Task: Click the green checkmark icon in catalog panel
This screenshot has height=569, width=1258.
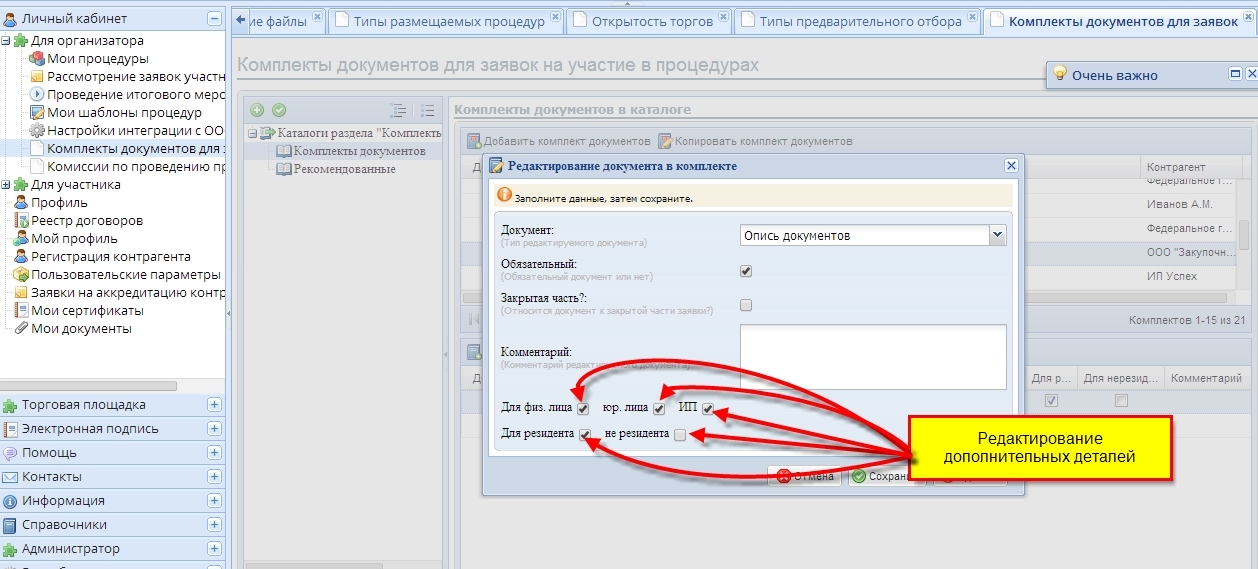Action: point(279,110)
